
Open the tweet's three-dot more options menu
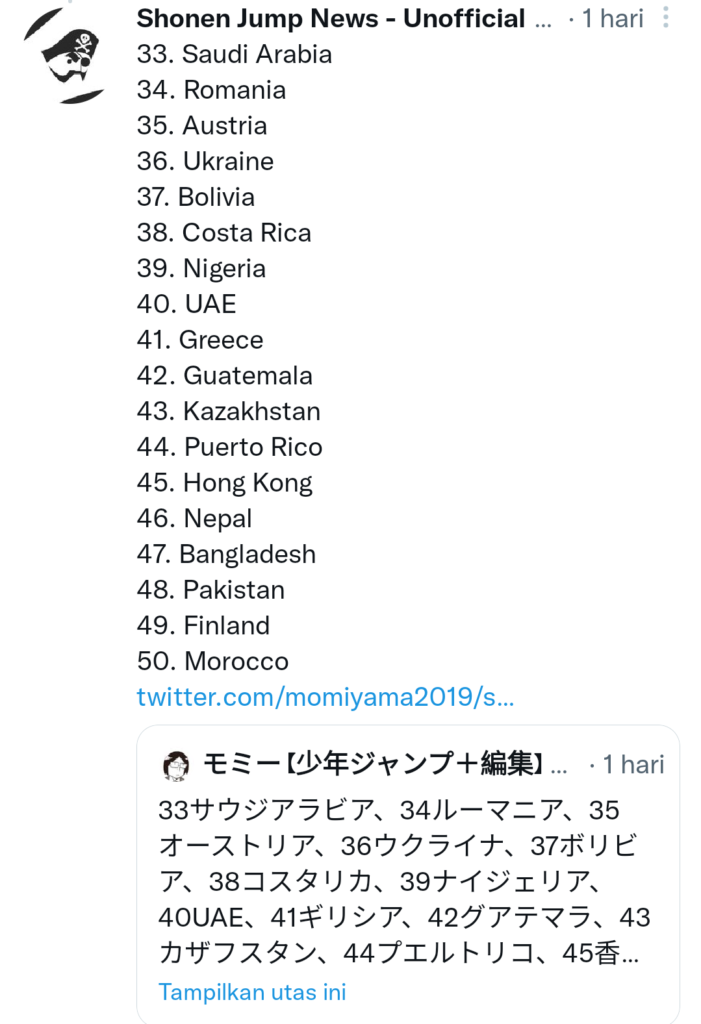[667, 18]
